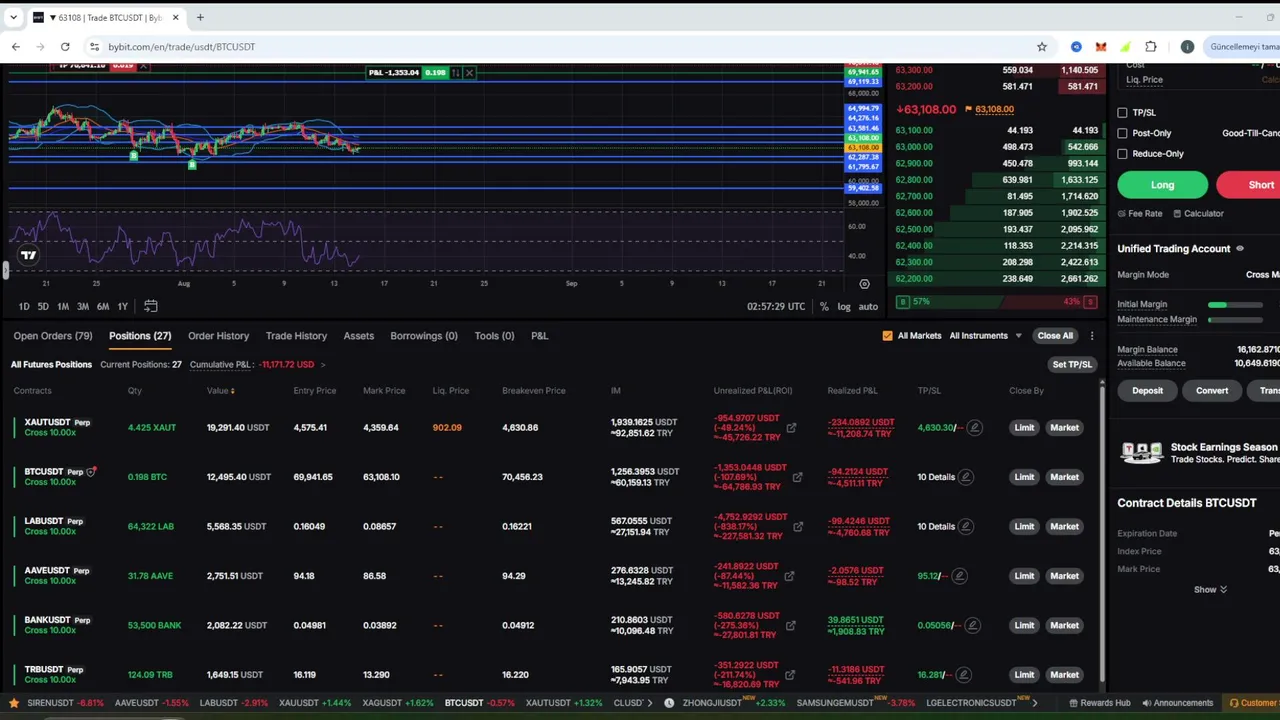Open the ticker favorites star in footer
Screen dimensions: 1280x720
(14, 703)
